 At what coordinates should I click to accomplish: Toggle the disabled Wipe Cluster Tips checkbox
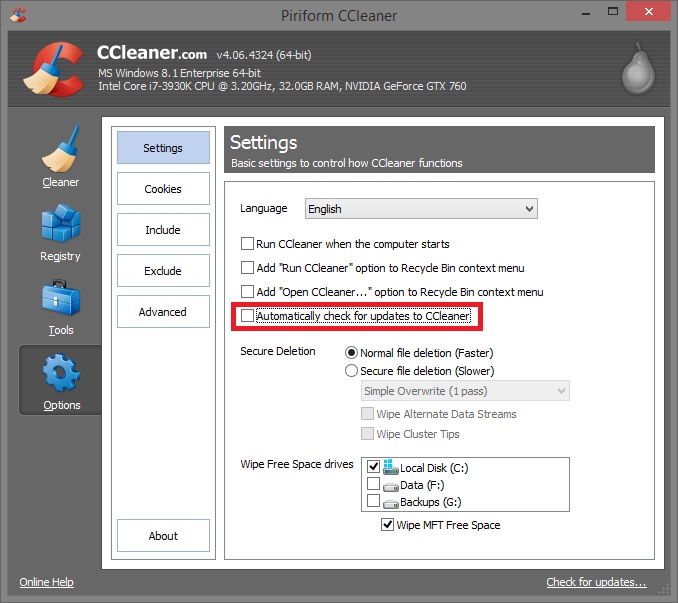coord(368,434)
